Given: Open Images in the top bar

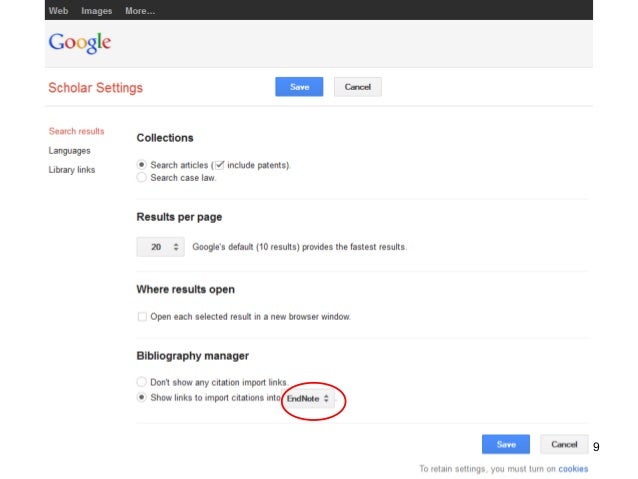Looking at the screenshot, I should click(x=96, y=11).
